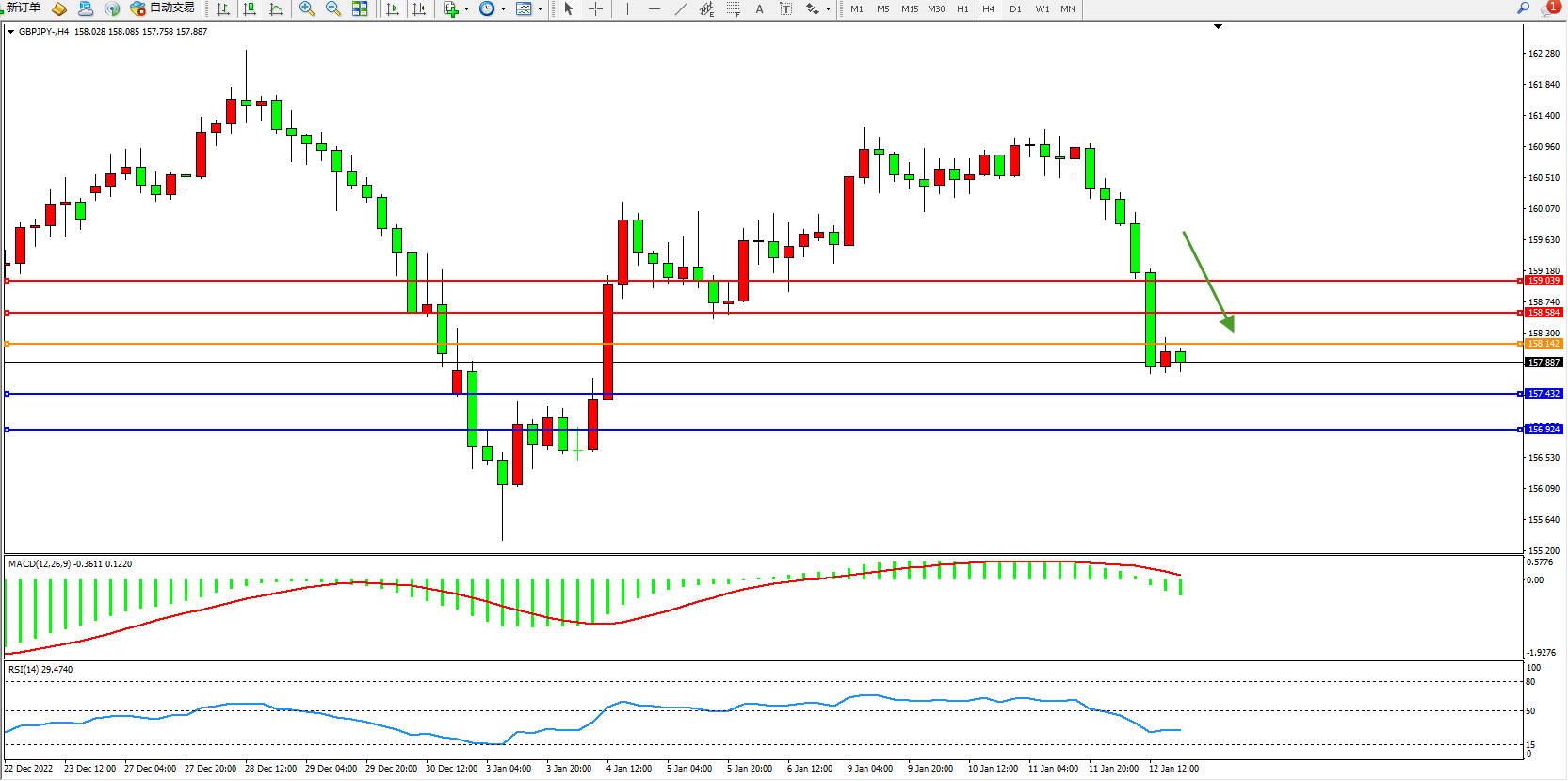
Task: Toggle candlestick chart display mode
Action: coord(250,8)
